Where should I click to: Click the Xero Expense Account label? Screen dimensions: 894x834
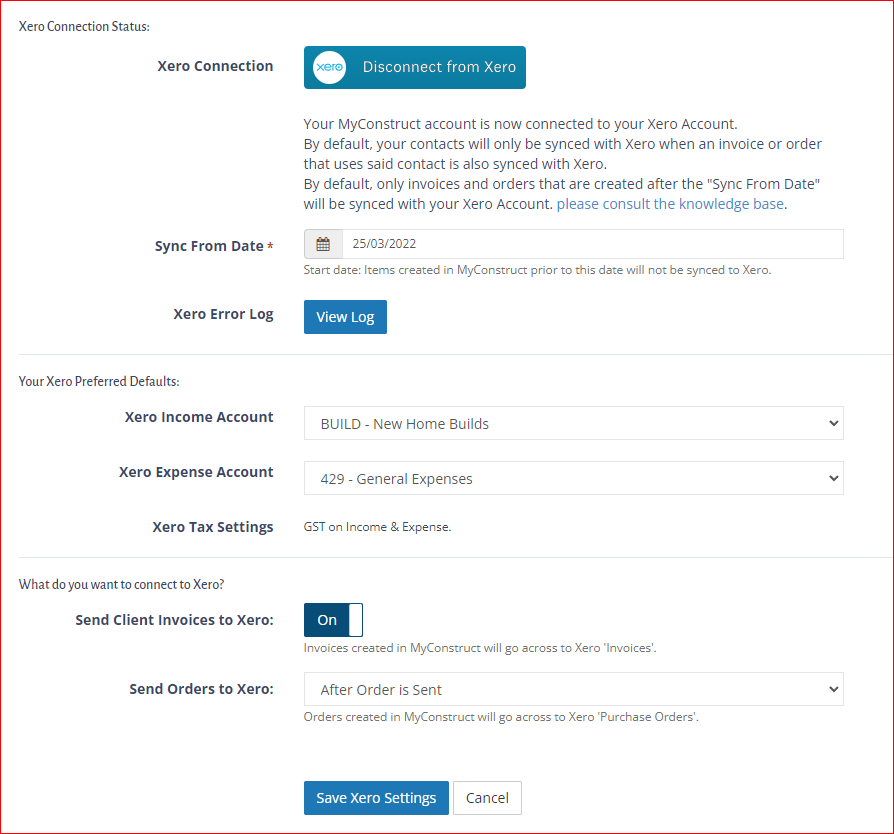(x=196, y=472)
